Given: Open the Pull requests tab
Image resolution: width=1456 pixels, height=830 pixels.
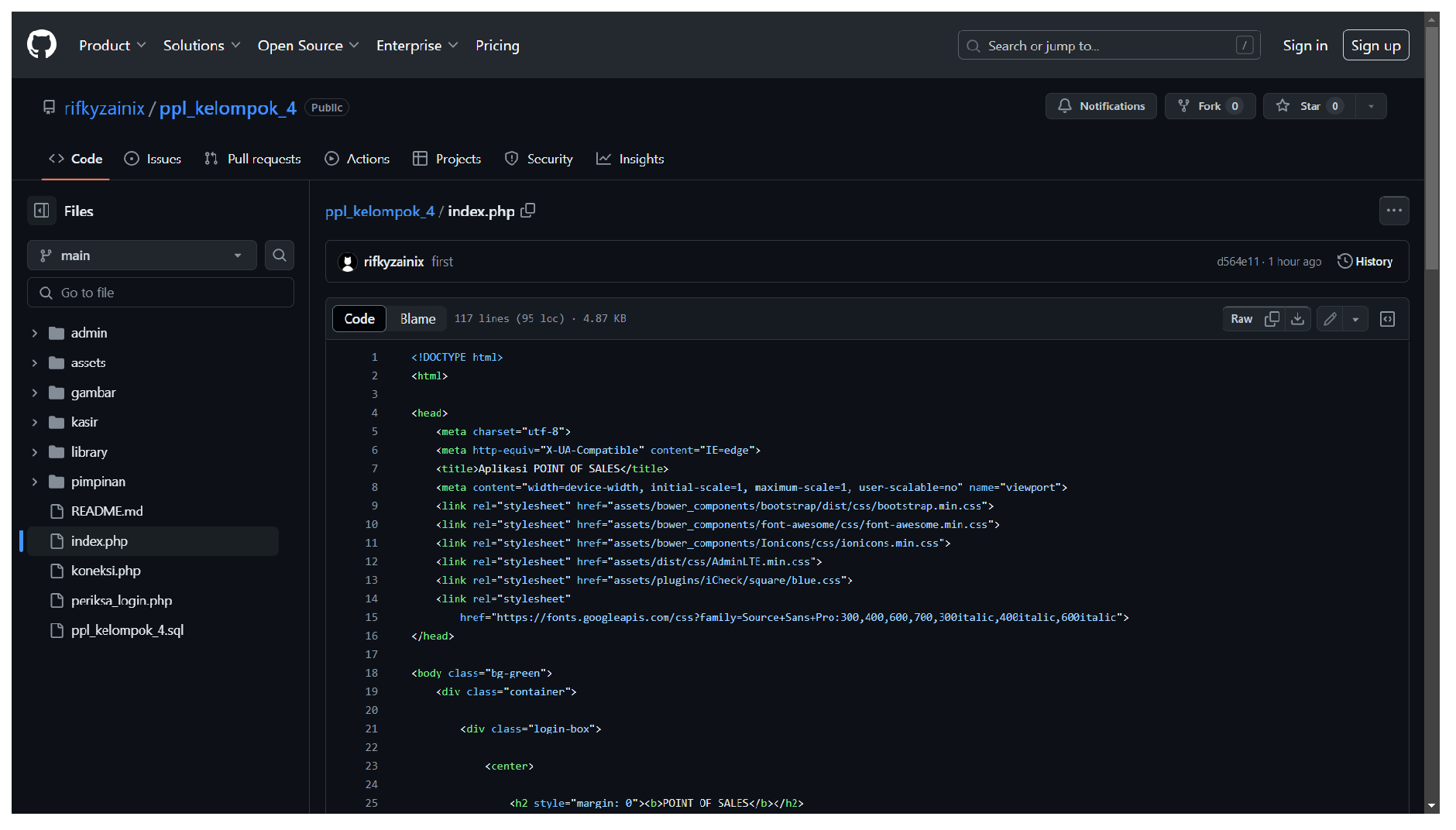Looking at the screenshot, I should [252, 159].
